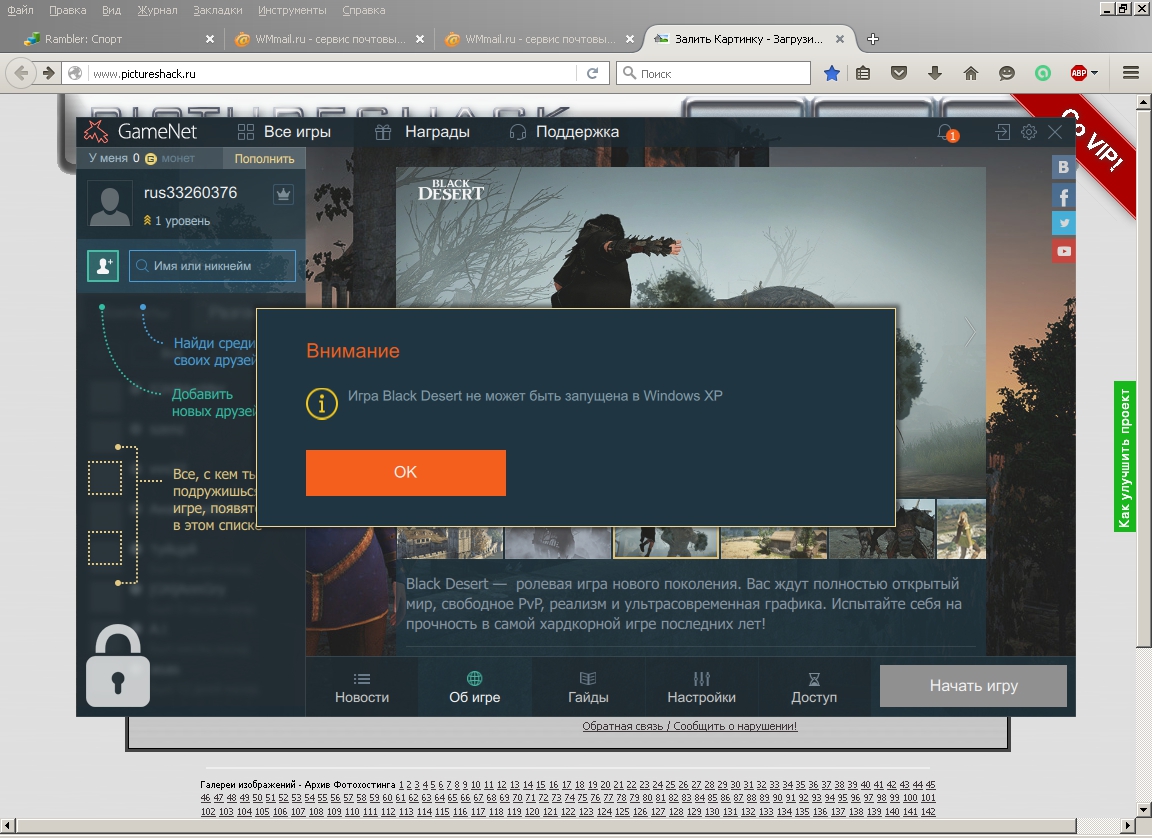Image resolution: width=1152 pixels, height=838 pixels.
Task: Open gallery archive page 142 link
Action: (x=928, y=812)
